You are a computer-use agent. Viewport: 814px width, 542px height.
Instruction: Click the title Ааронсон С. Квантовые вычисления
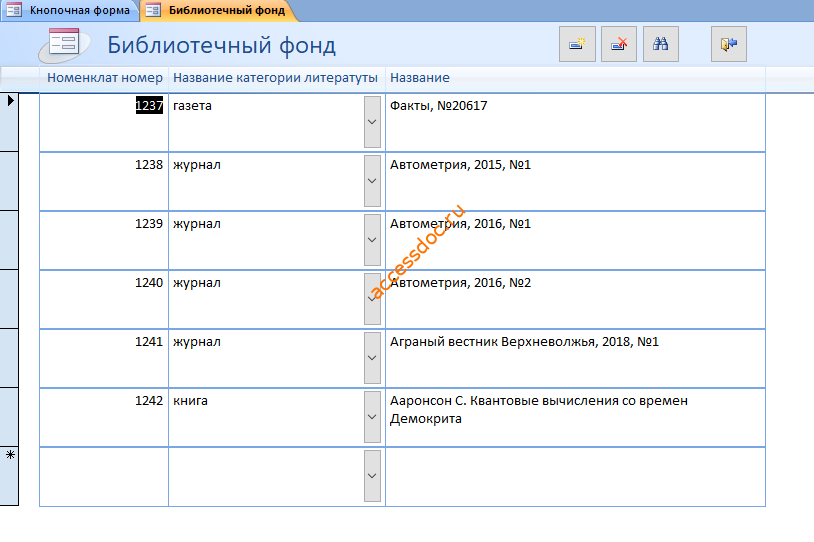click(x=539, y=410)
